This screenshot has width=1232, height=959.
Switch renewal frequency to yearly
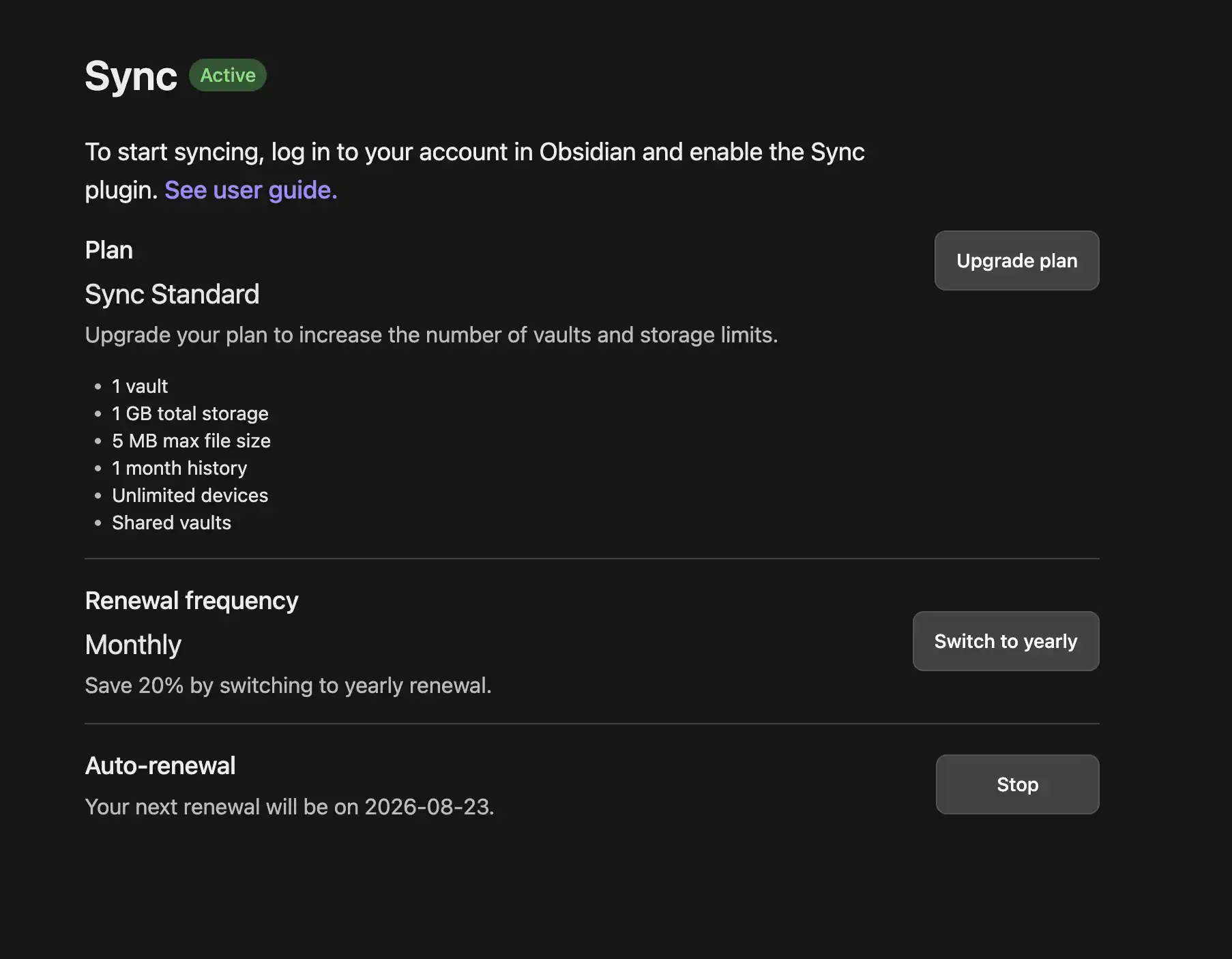coord(1006,641)
